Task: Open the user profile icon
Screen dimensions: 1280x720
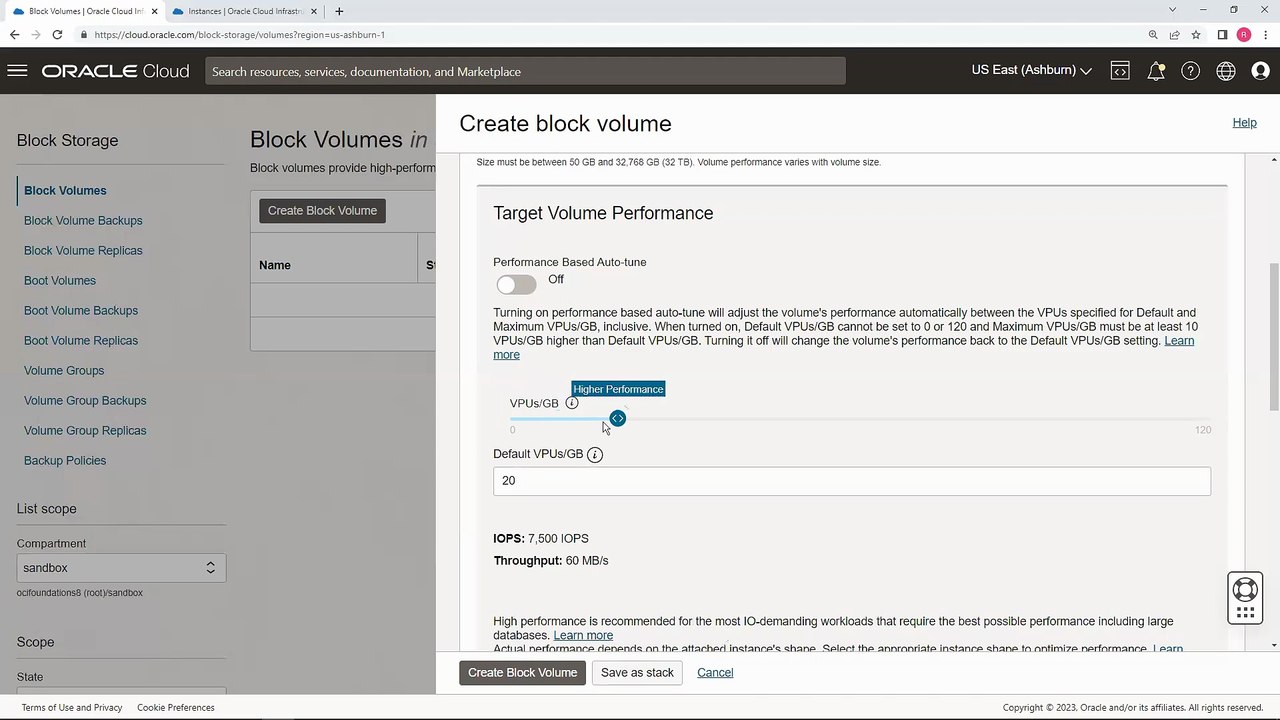Action: click(x=1260, y=71)
